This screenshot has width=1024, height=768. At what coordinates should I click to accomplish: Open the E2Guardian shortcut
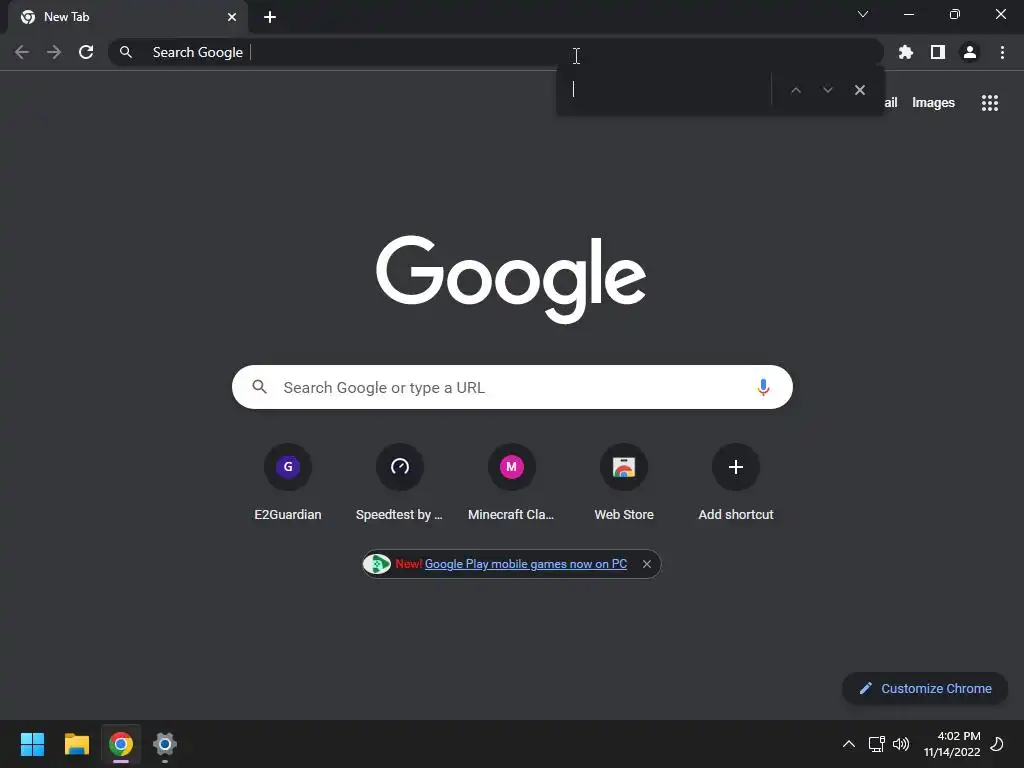287,483
